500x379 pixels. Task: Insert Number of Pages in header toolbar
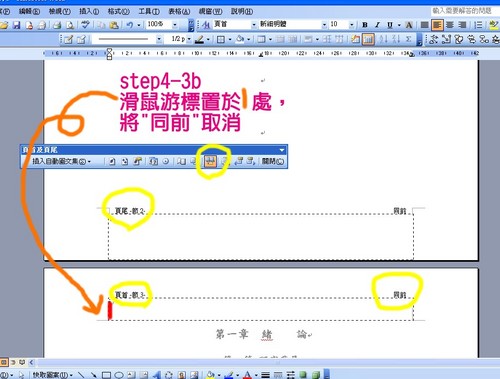pos(125,162)
